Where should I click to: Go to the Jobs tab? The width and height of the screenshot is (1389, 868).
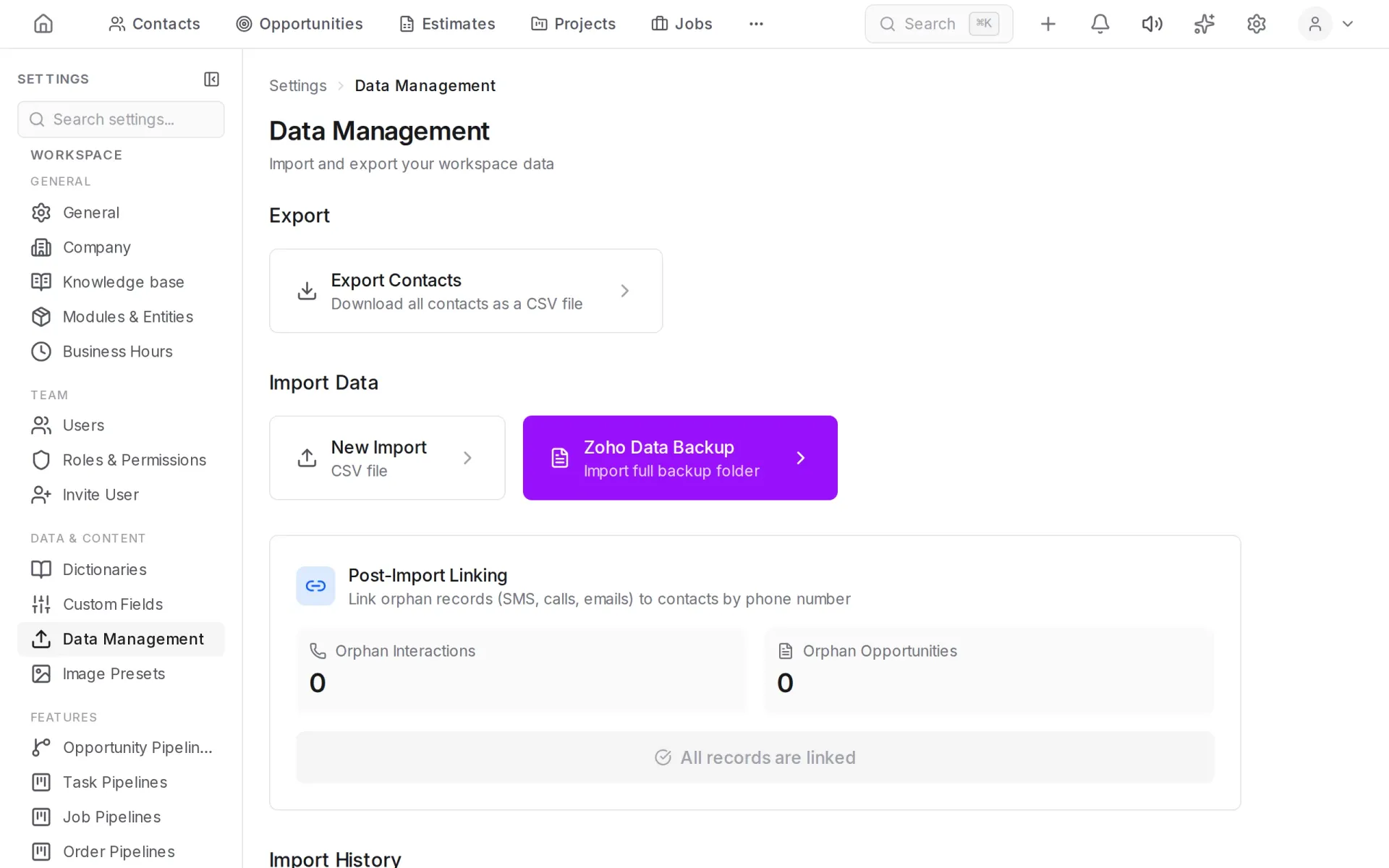(x=681, y=24)
